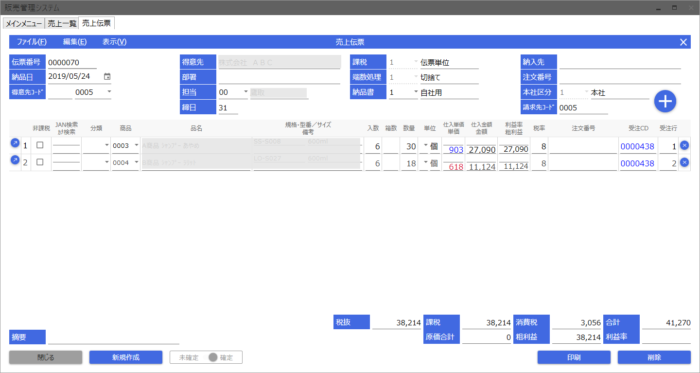
Task: Click the 削除 button
Action: click(x=654, y=357)
